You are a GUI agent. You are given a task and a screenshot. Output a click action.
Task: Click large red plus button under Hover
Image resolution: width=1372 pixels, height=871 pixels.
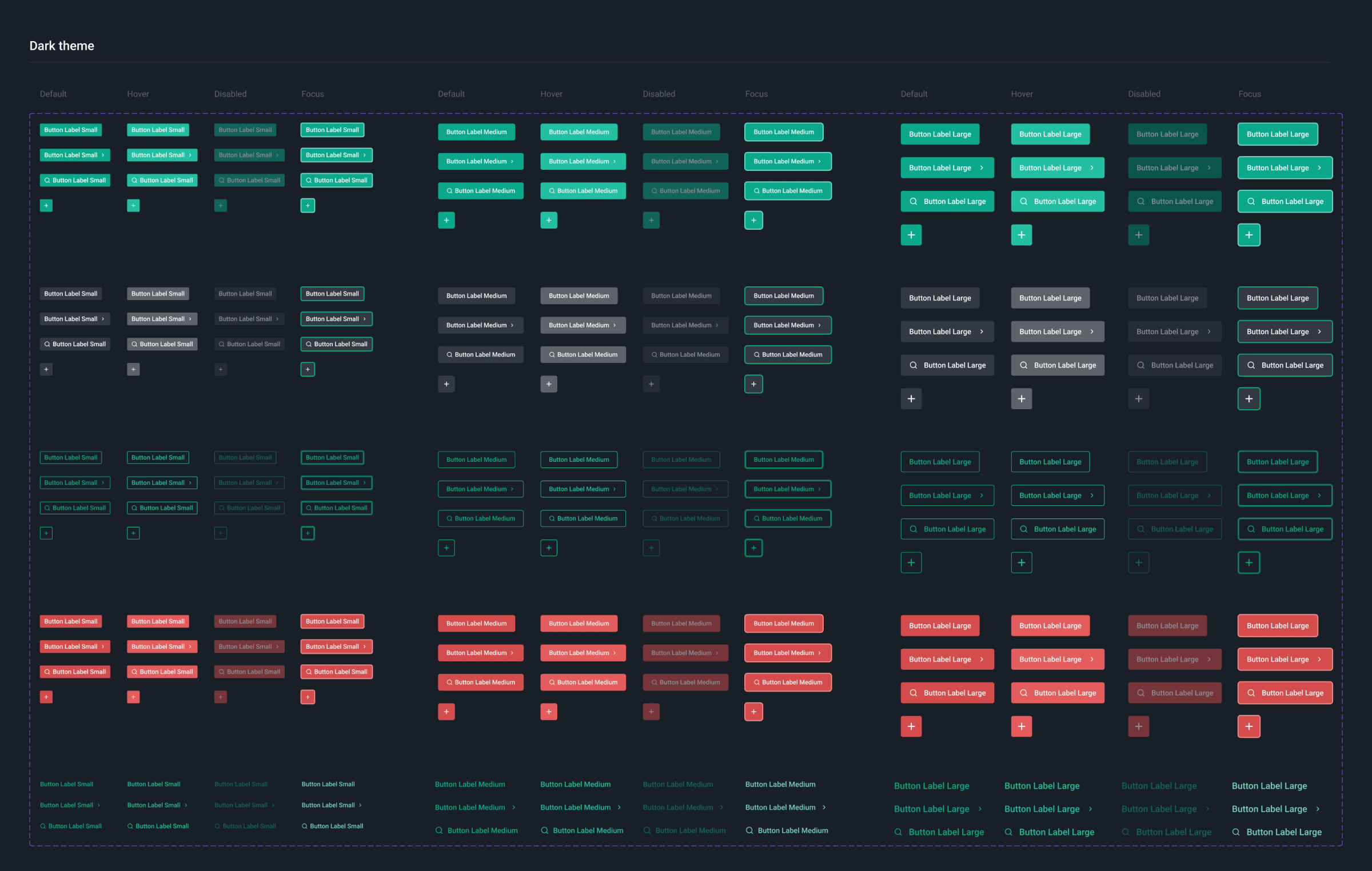pos(1021,727)
